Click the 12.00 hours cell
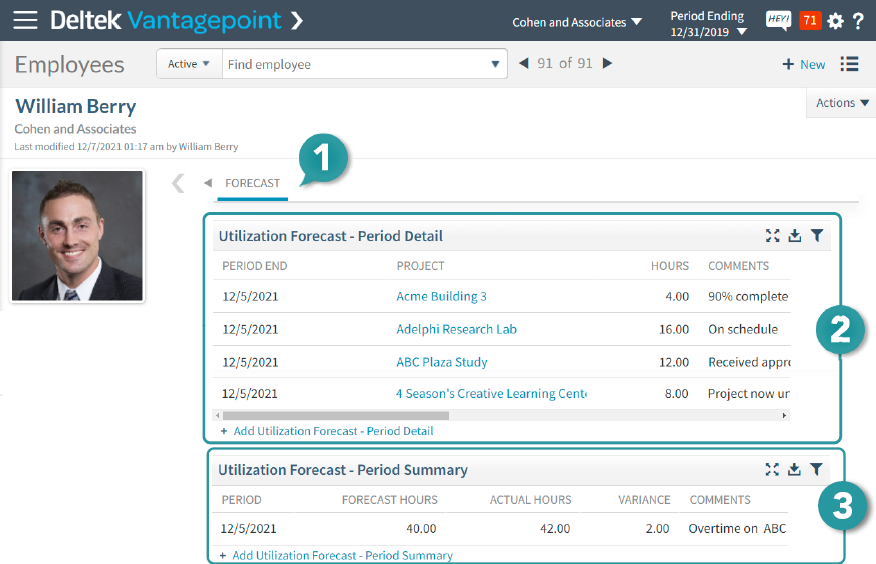This screenshot has height=564, width=876. (x=674, y=362)
